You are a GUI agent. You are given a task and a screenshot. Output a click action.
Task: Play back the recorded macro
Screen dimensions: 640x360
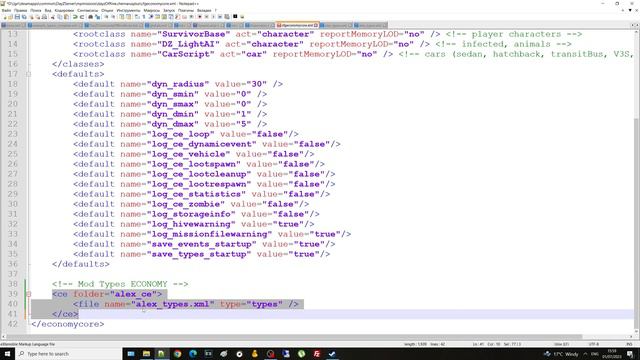click(213, 17)
